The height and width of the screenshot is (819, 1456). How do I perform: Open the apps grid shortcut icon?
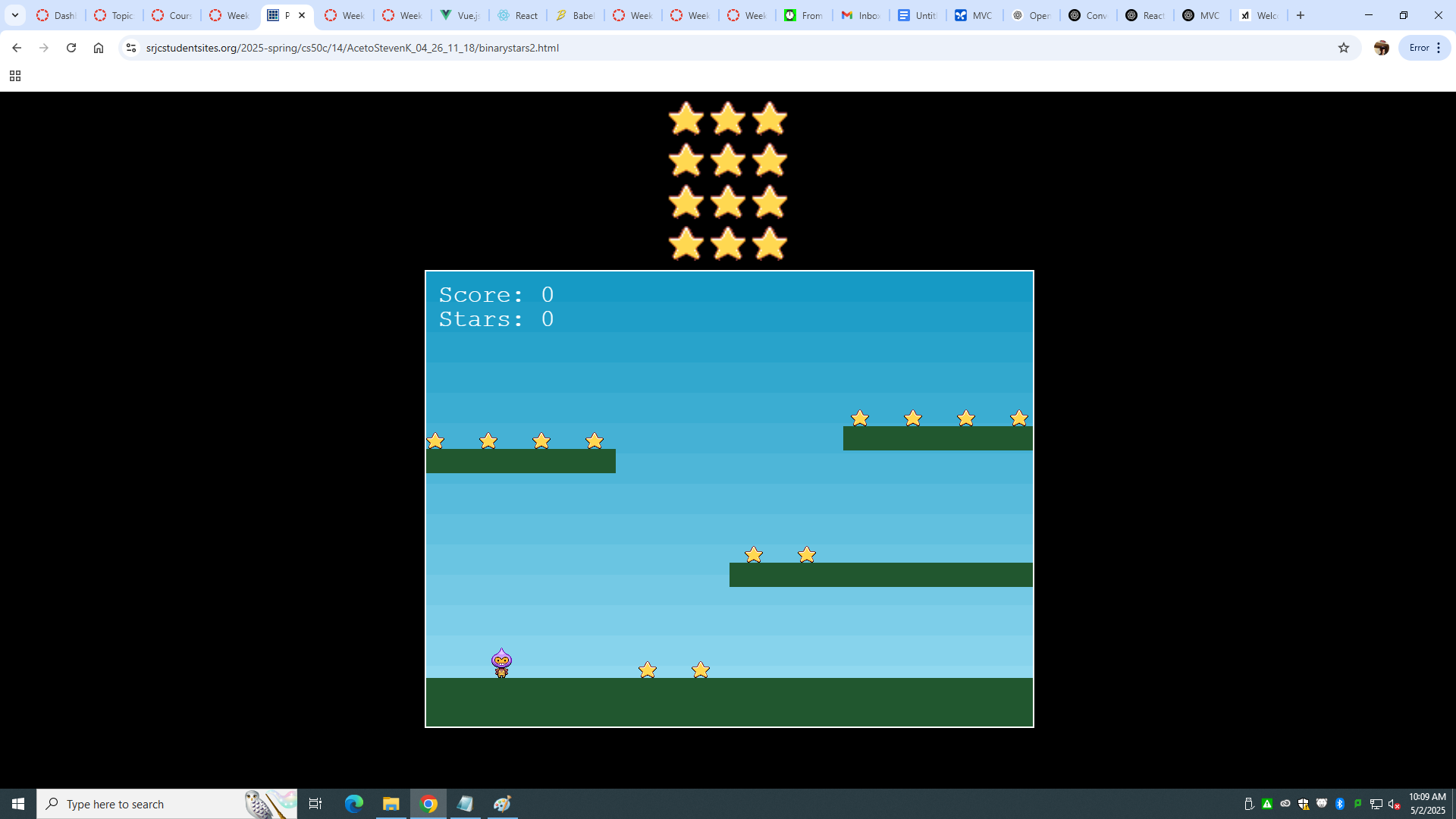(x=15, y=76)
